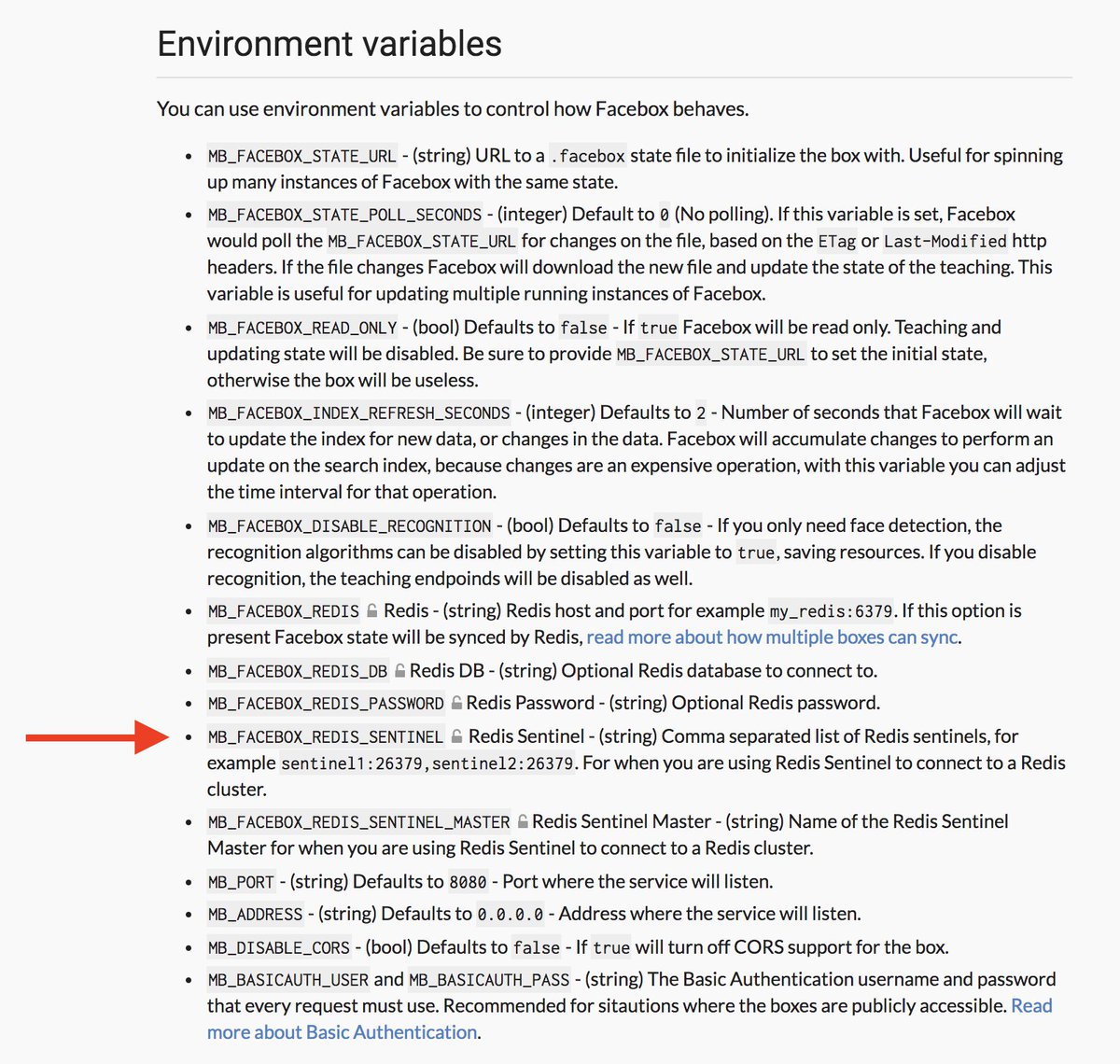
Task: Click MB_FACEBOX_STATE_POLL_SECONDS code label
Action: pyautogui.click(x=345, y=215)
